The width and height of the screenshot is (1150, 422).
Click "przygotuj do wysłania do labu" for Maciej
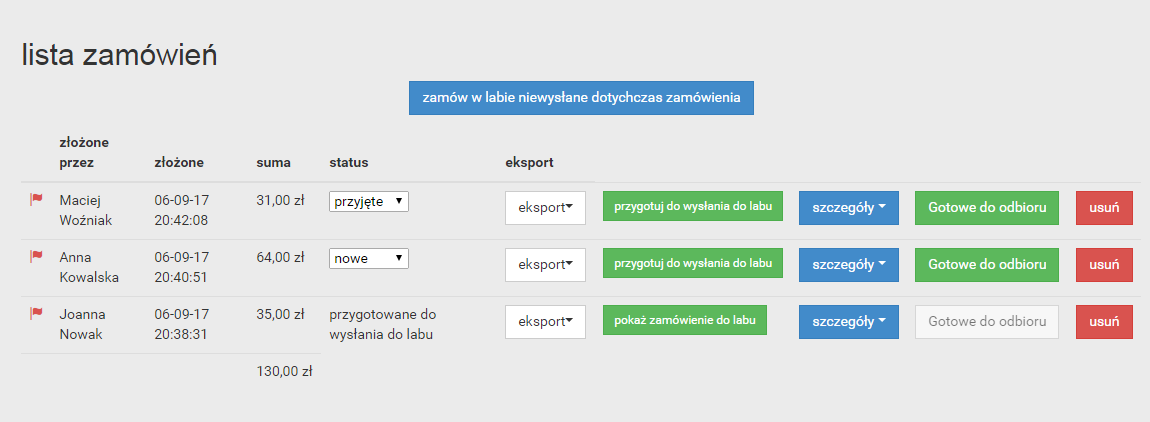coord(693,206)
